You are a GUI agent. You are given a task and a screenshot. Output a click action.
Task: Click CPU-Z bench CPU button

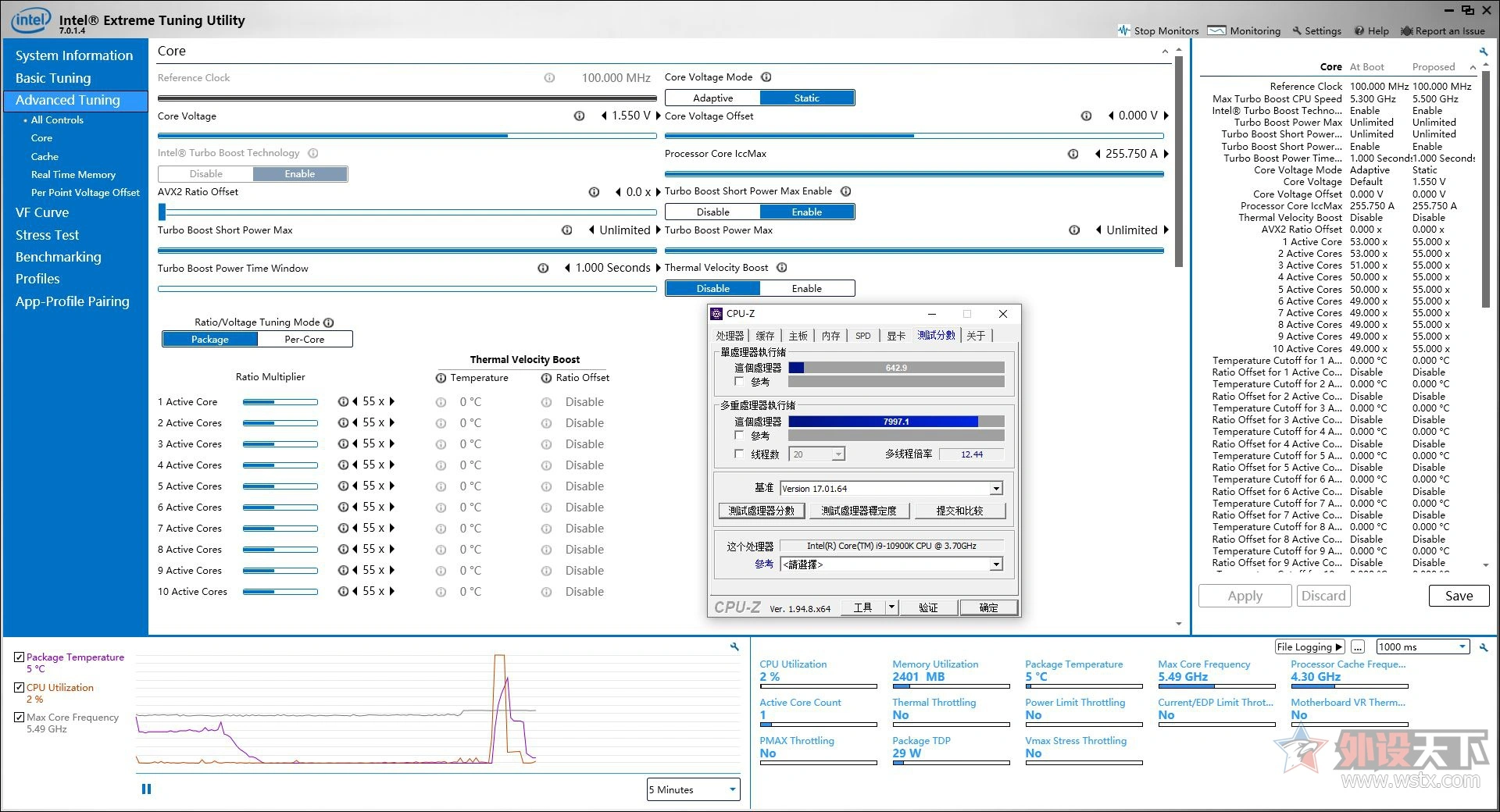click(x=762, y=511)
